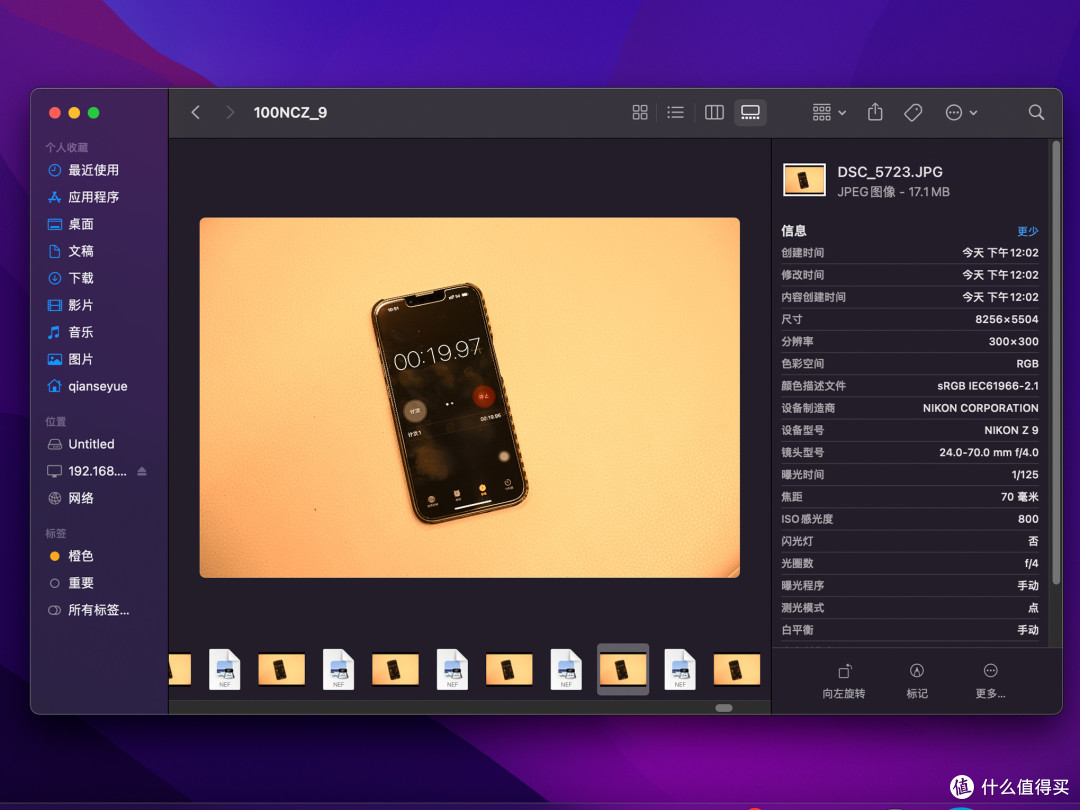
Task: Filter by the 重要 tag
Action: coord(81,583)
